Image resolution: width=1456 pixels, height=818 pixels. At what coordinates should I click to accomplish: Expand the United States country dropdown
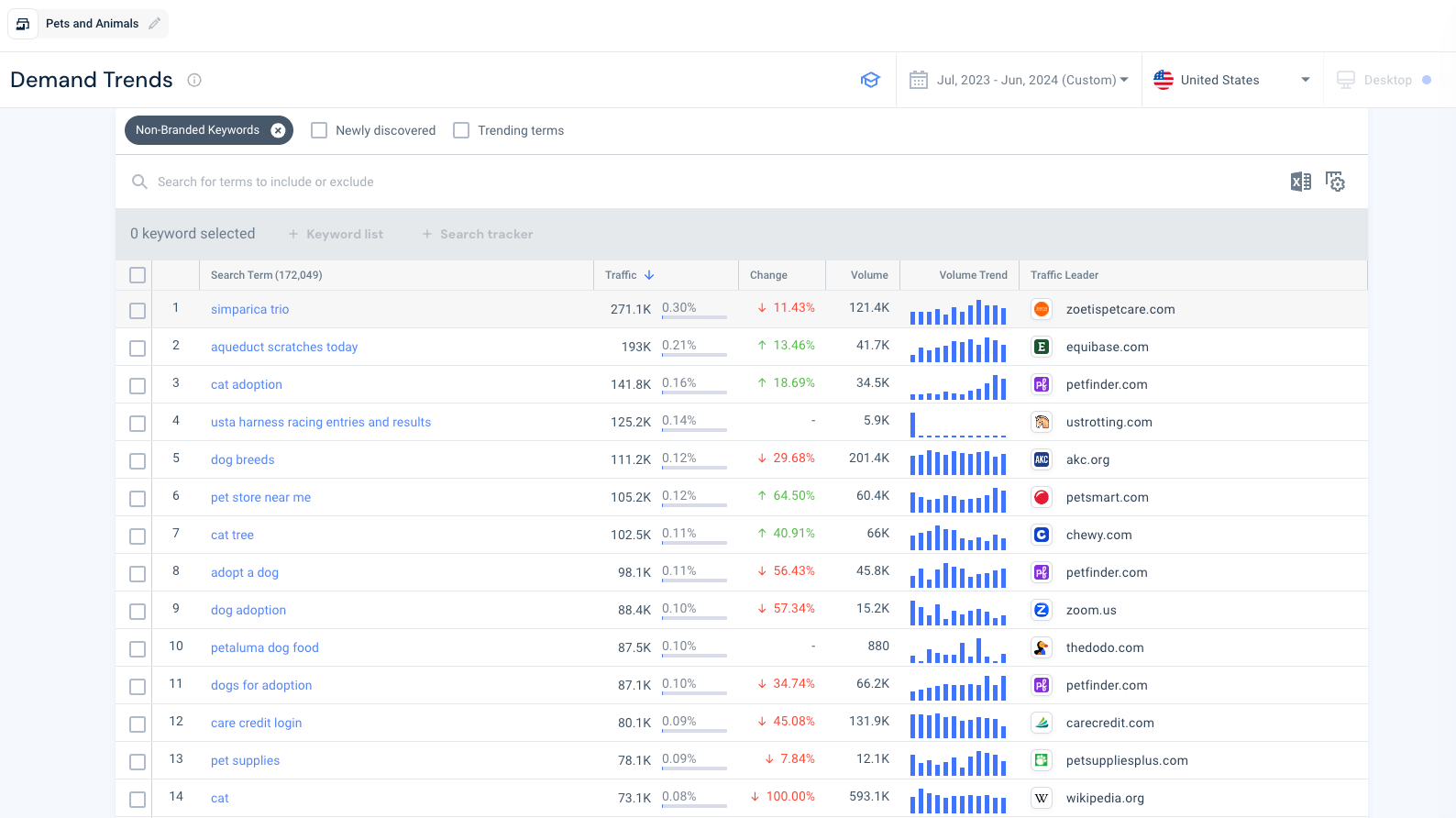[1231, 80]
